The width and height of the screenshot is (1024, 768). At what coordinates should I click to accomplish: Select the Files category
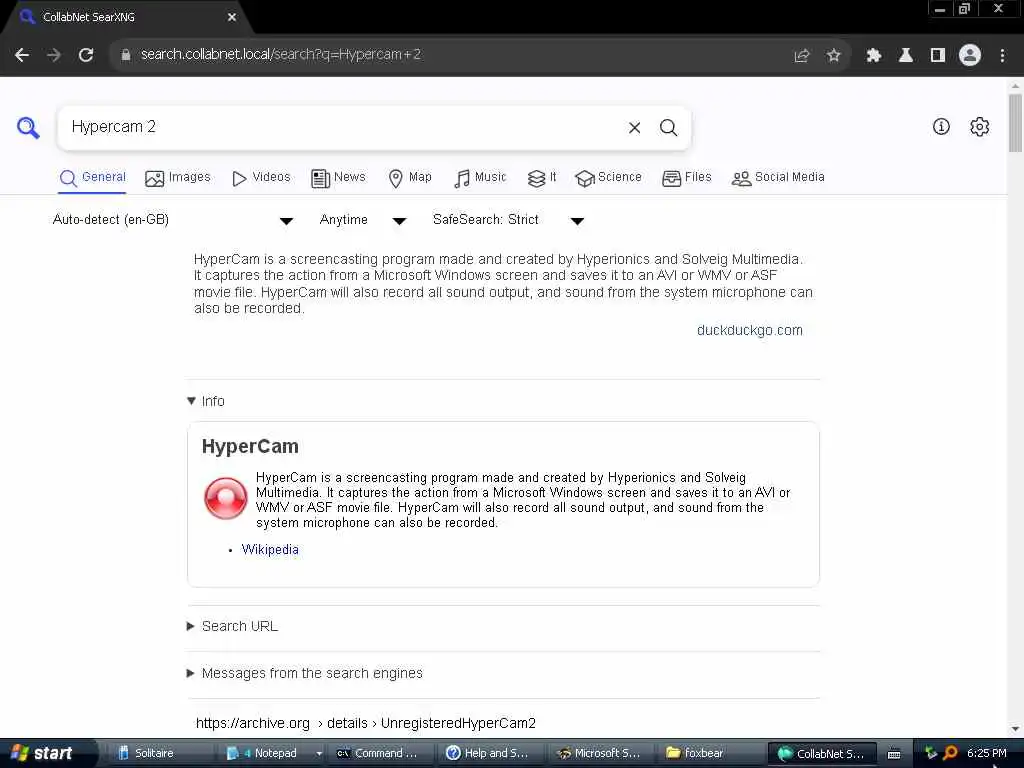tap(686, 178)
